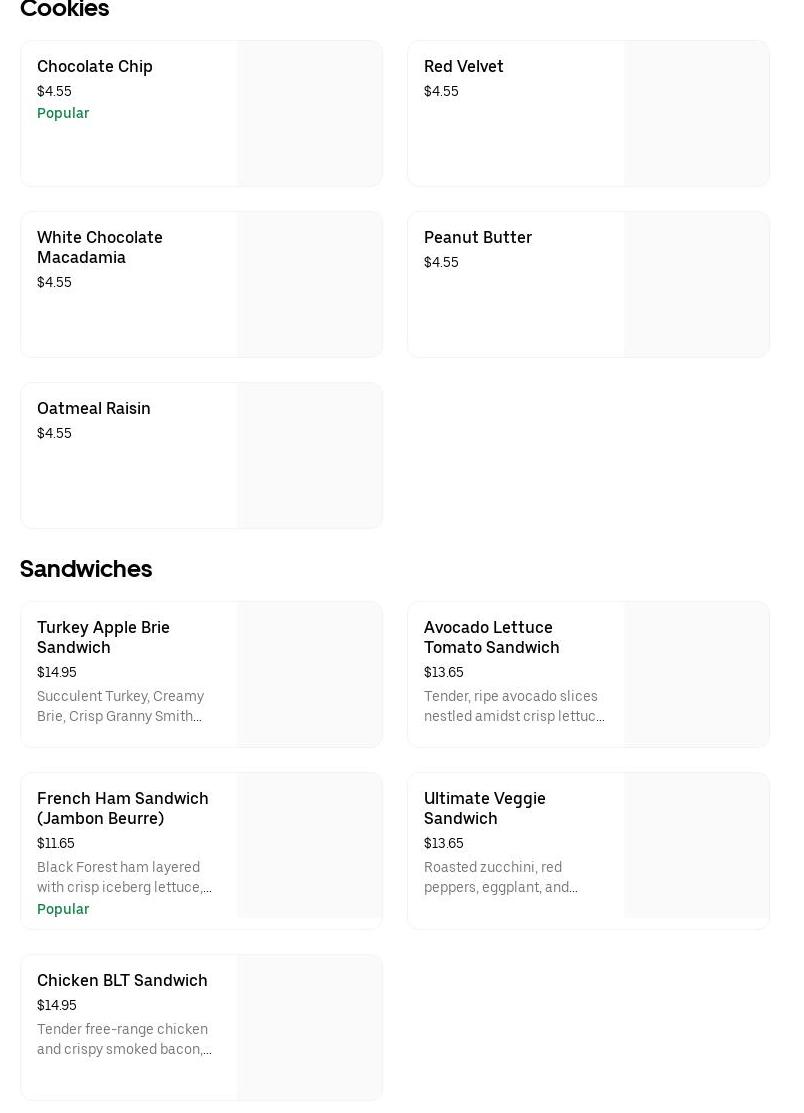The height and width of the screenshot is (1113, 804).
Task: Choose the Peanut Butter cookie title
Action: [477, 237]
